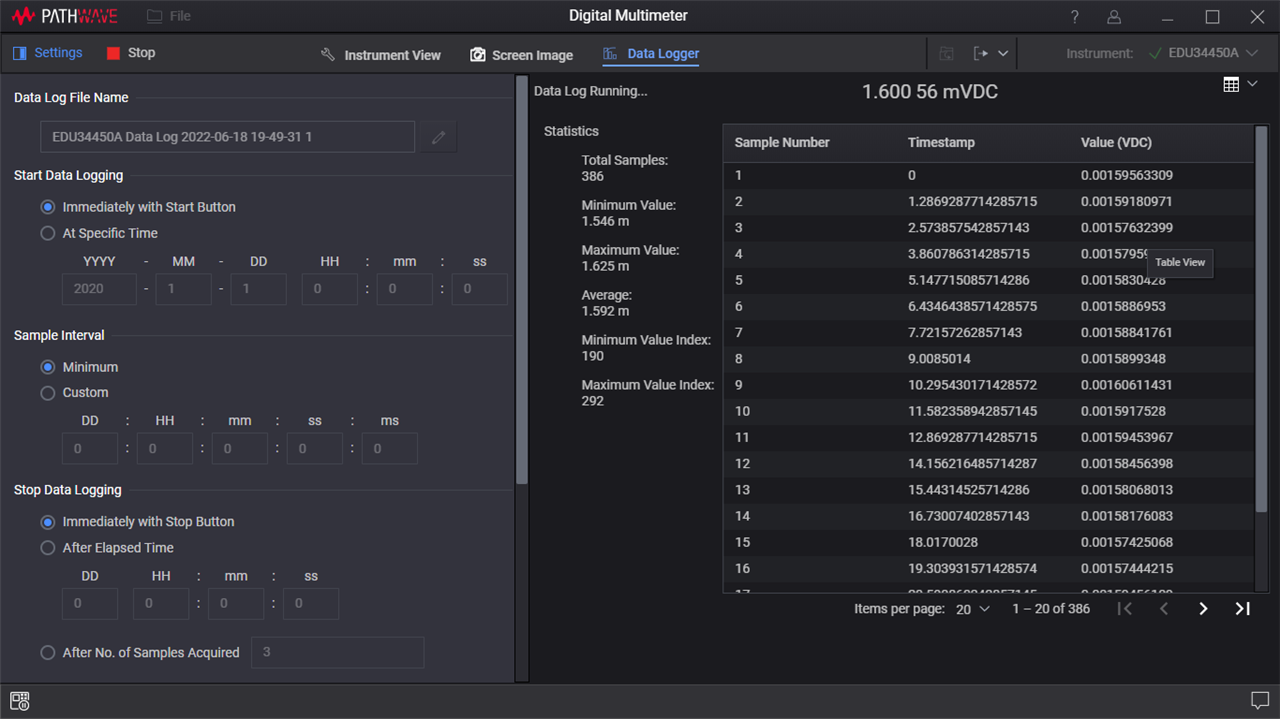Go to previous page of table
Viewport: 1280px width, 719px height.
click(x=1164, y=609)
